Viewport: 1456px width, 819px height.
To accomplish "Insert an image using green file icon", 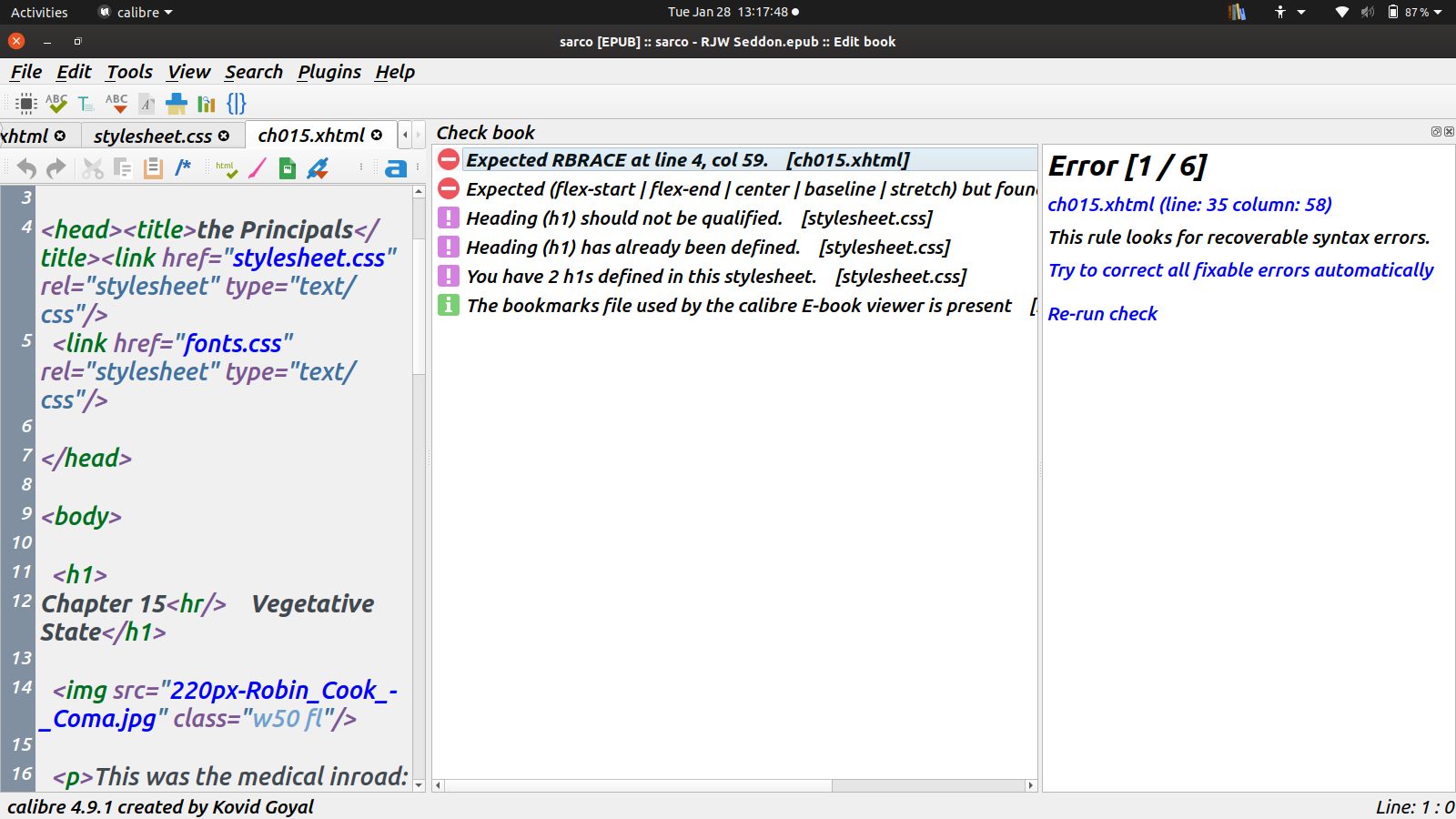I will click(x=288, y=168).
